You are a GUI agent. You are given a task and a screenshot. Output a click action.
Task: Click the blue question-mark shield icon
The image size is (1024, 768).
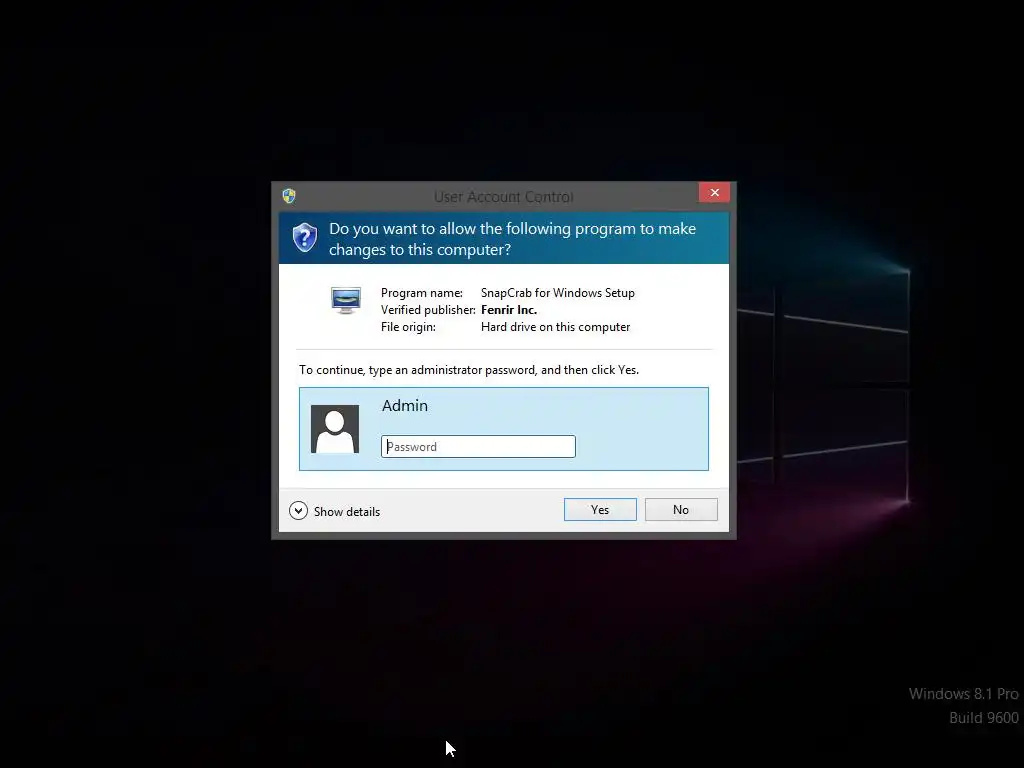[x=304, y=237]
